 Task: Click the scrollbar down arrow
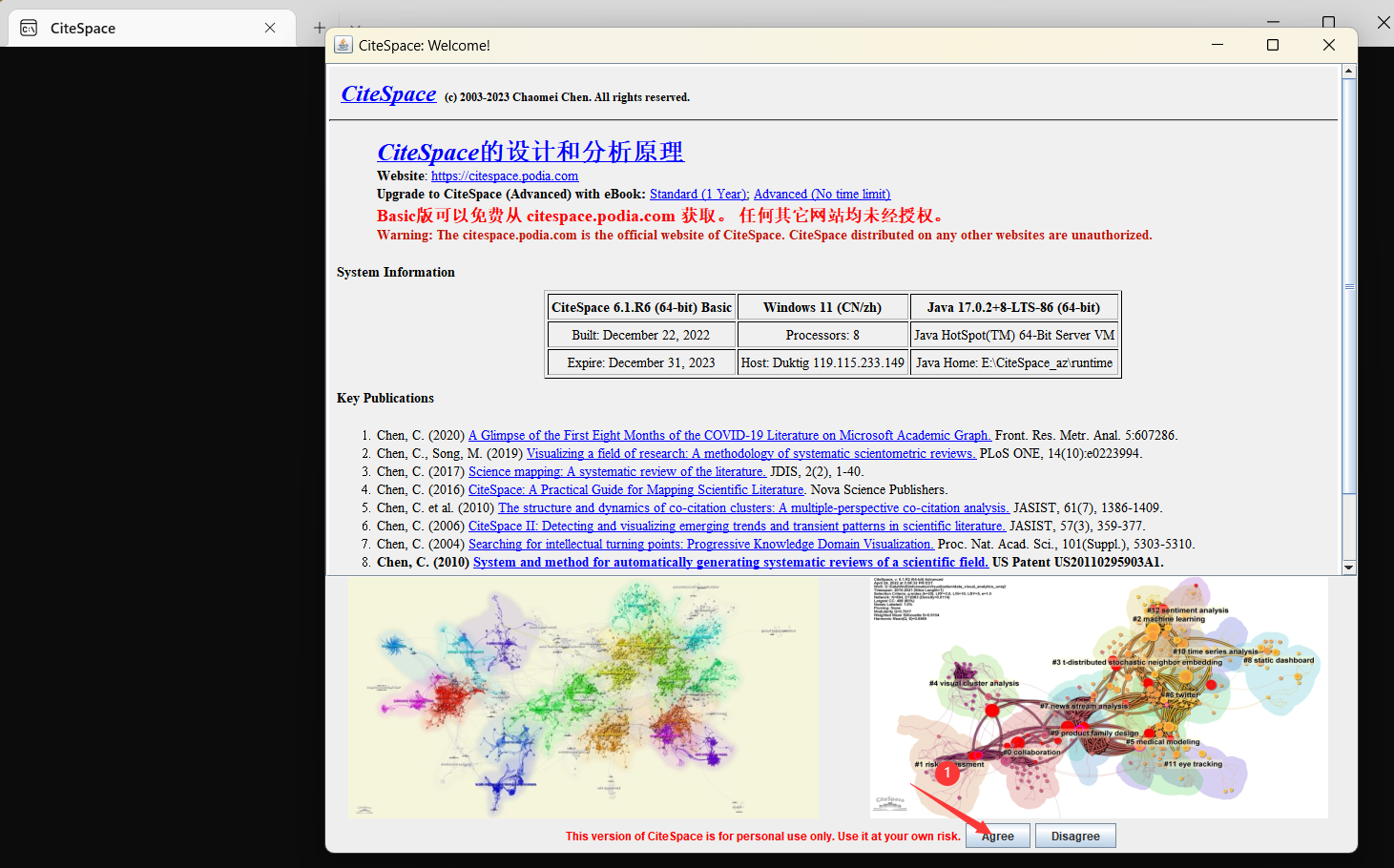(1348, 568)
